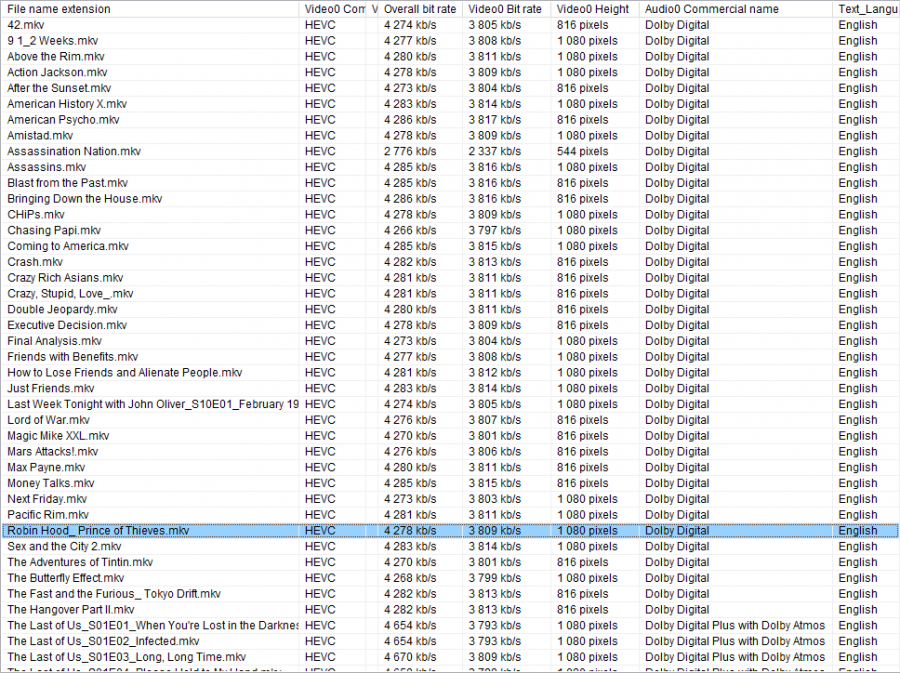Select Crazy Rich Asians.mkv
The height and width of the screenshot is (673, 900).
(65, 278)
